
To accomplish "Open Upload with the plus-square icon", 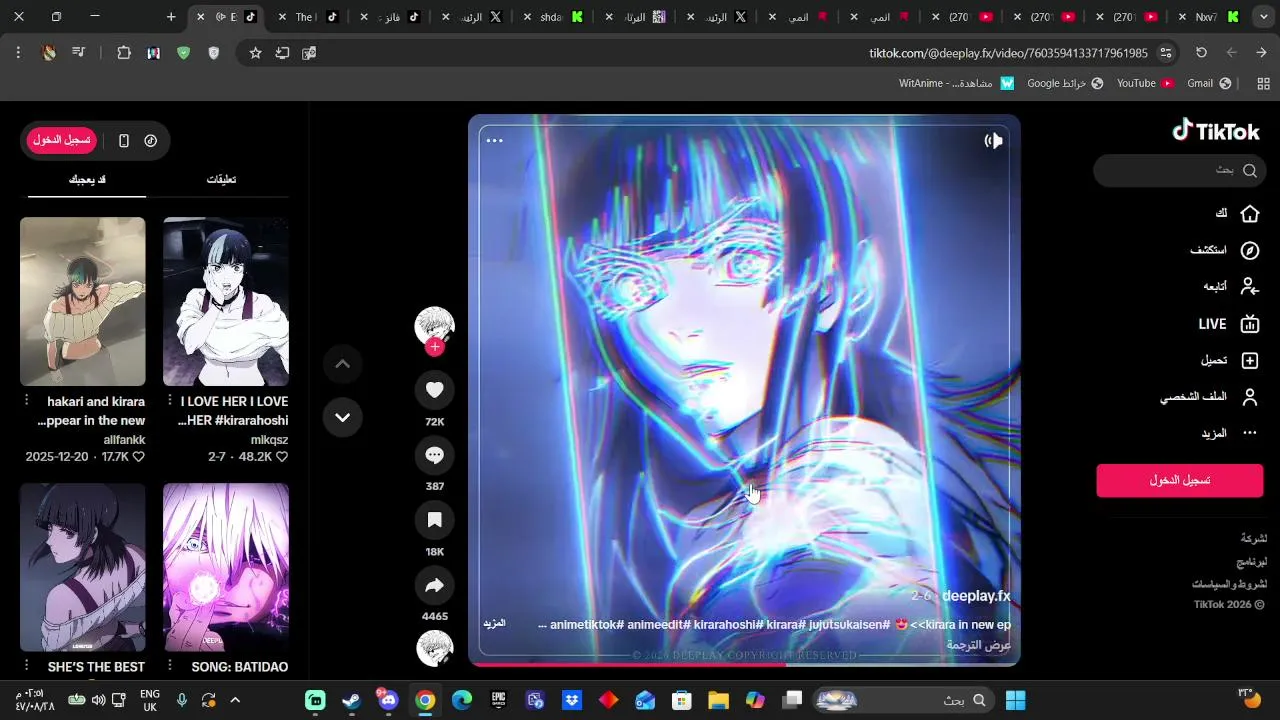I will 1249,360.
